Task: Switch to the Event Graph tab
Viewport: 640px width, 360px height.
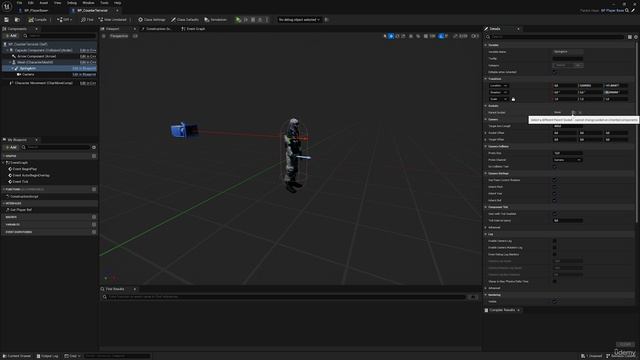Action: (193, 29)
